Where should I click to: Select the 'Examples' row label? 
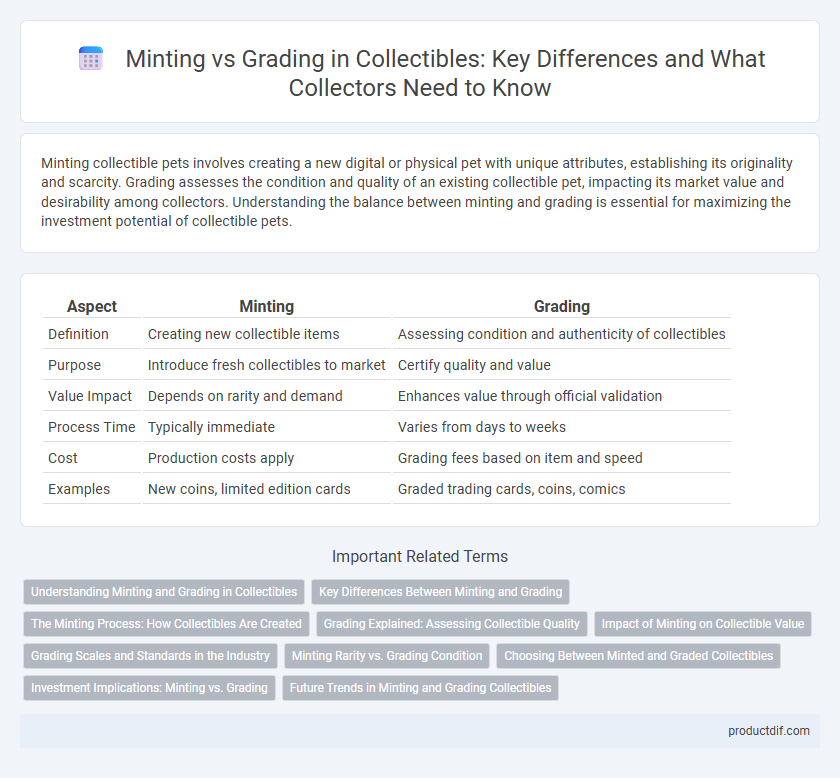click(79, 489)
